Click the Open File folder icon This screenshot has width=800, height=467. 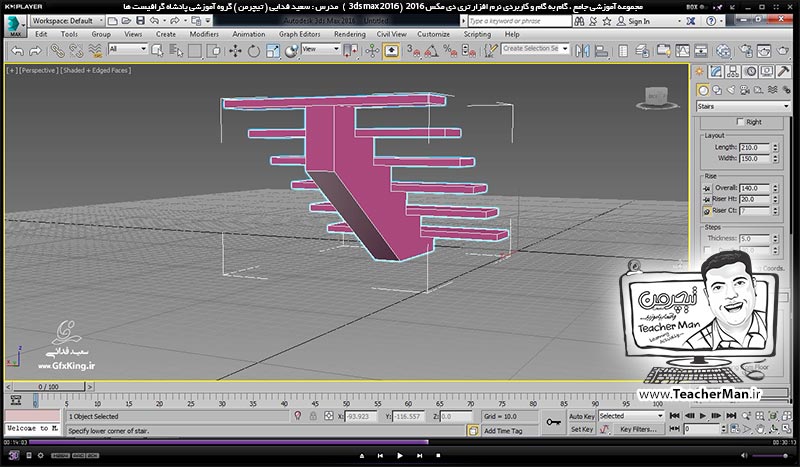pos(126,21)
